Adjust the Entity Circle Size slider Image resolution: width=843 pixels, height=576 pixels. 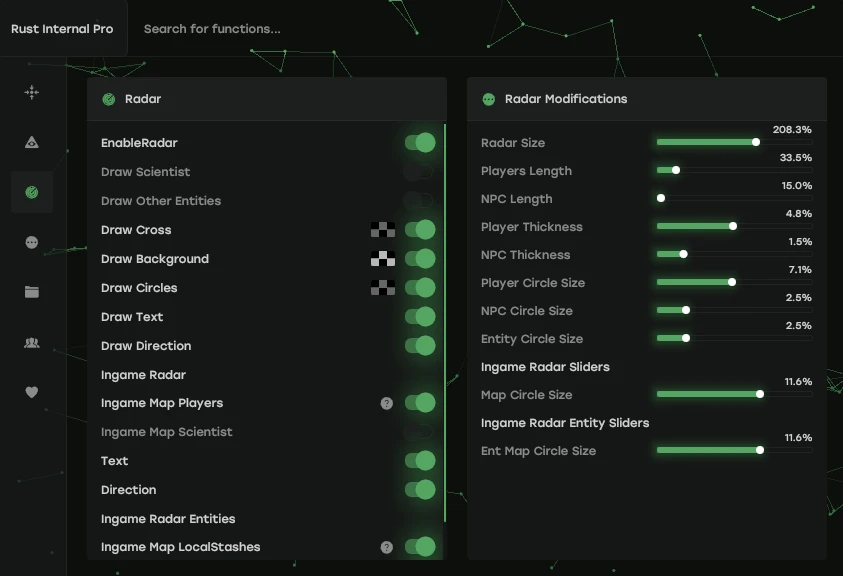click(734, 338)
